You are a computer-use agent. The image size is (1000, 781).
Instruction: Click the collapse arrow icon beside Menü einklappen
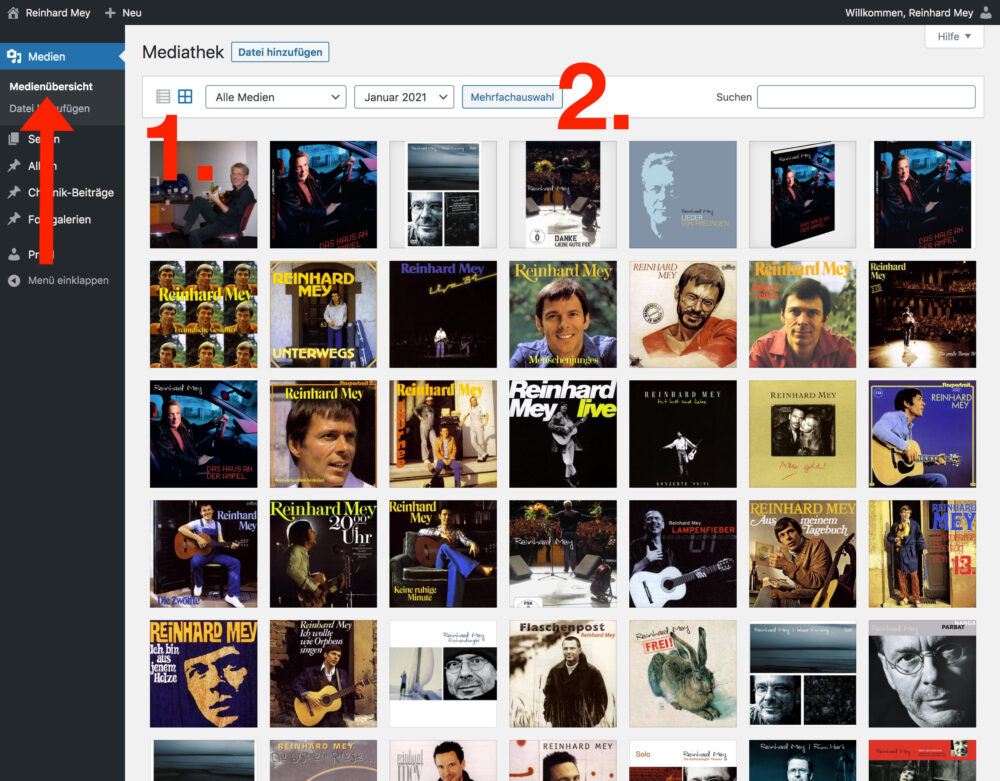13,281
